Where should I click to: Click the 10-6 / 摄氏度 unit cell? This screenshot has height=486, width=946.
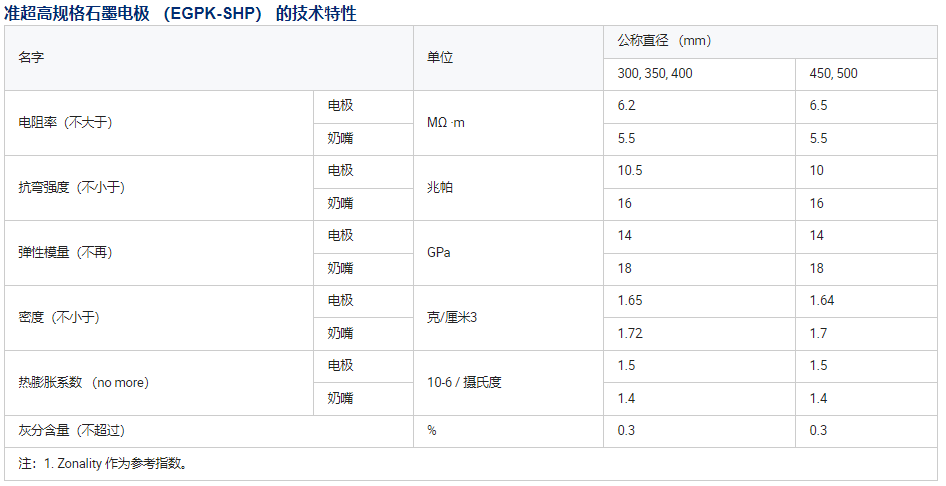coord(464,383)
